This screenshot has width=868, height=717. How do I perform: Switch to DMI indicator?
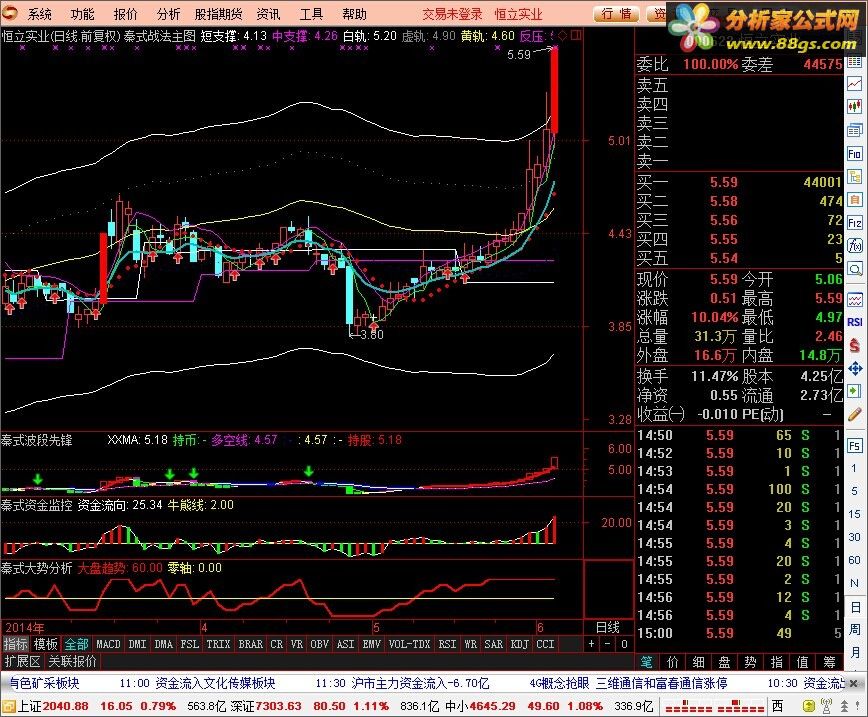[137, 644]
